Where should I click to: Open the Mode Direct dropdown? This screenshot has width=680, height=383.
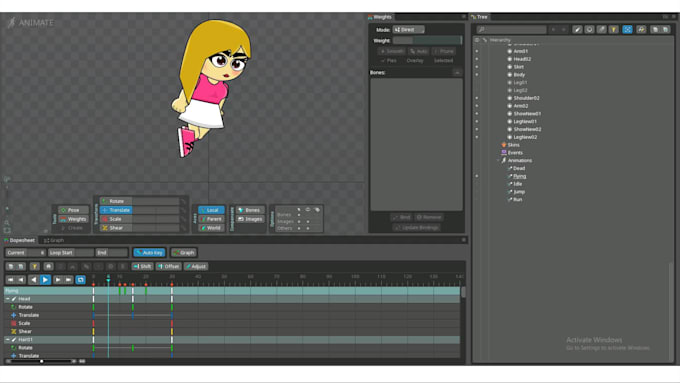(x=409, y=29)
